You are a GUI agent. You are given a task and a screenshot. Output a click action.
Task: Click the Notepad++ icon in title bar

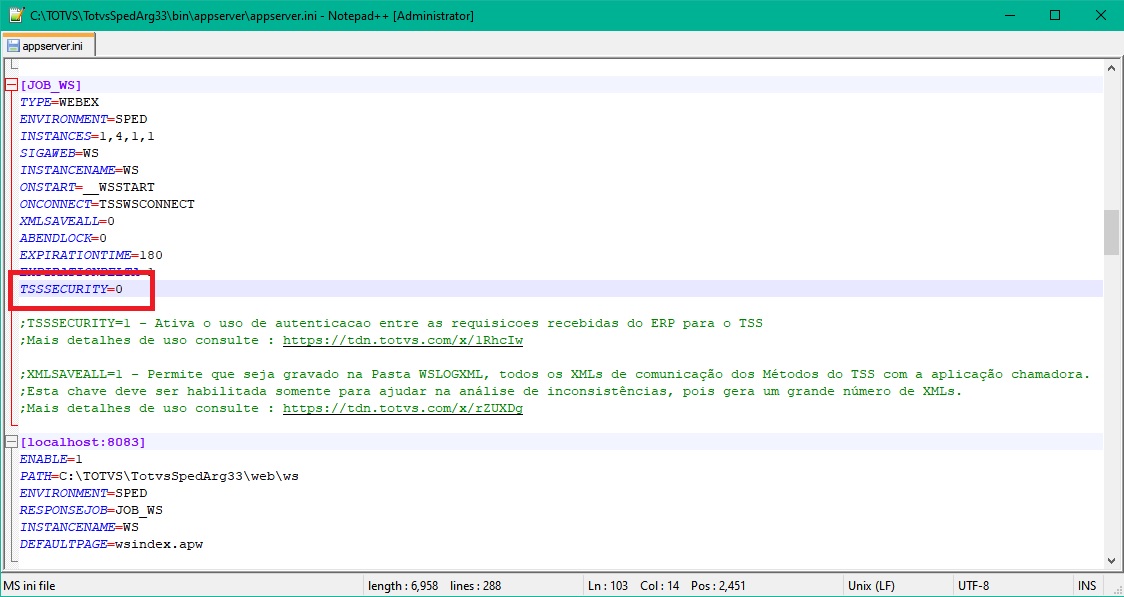14,14
